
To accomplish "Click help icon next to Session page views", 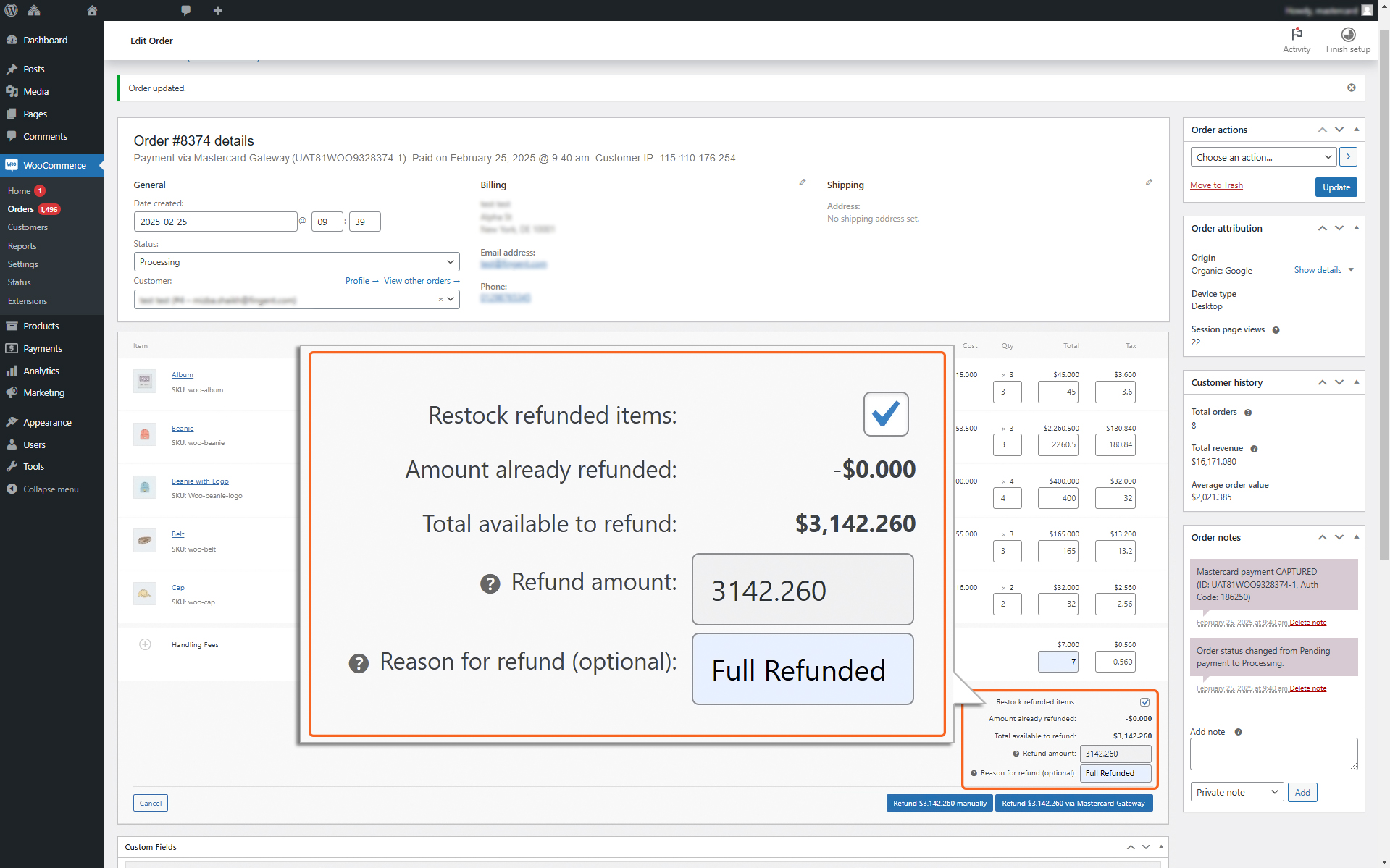I will (1276, 330).
